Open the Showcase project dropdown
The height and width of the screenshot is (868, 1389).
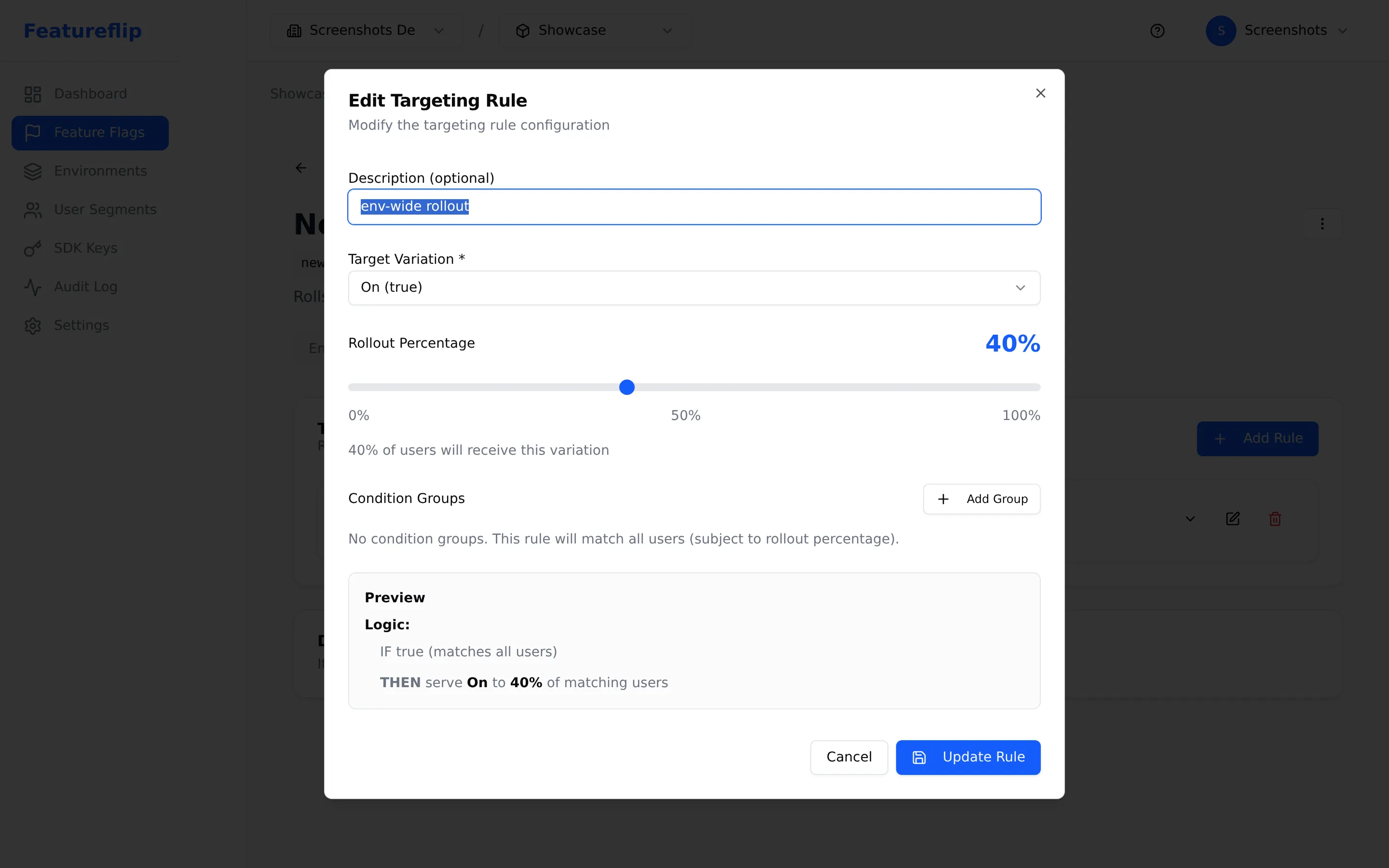594,30
